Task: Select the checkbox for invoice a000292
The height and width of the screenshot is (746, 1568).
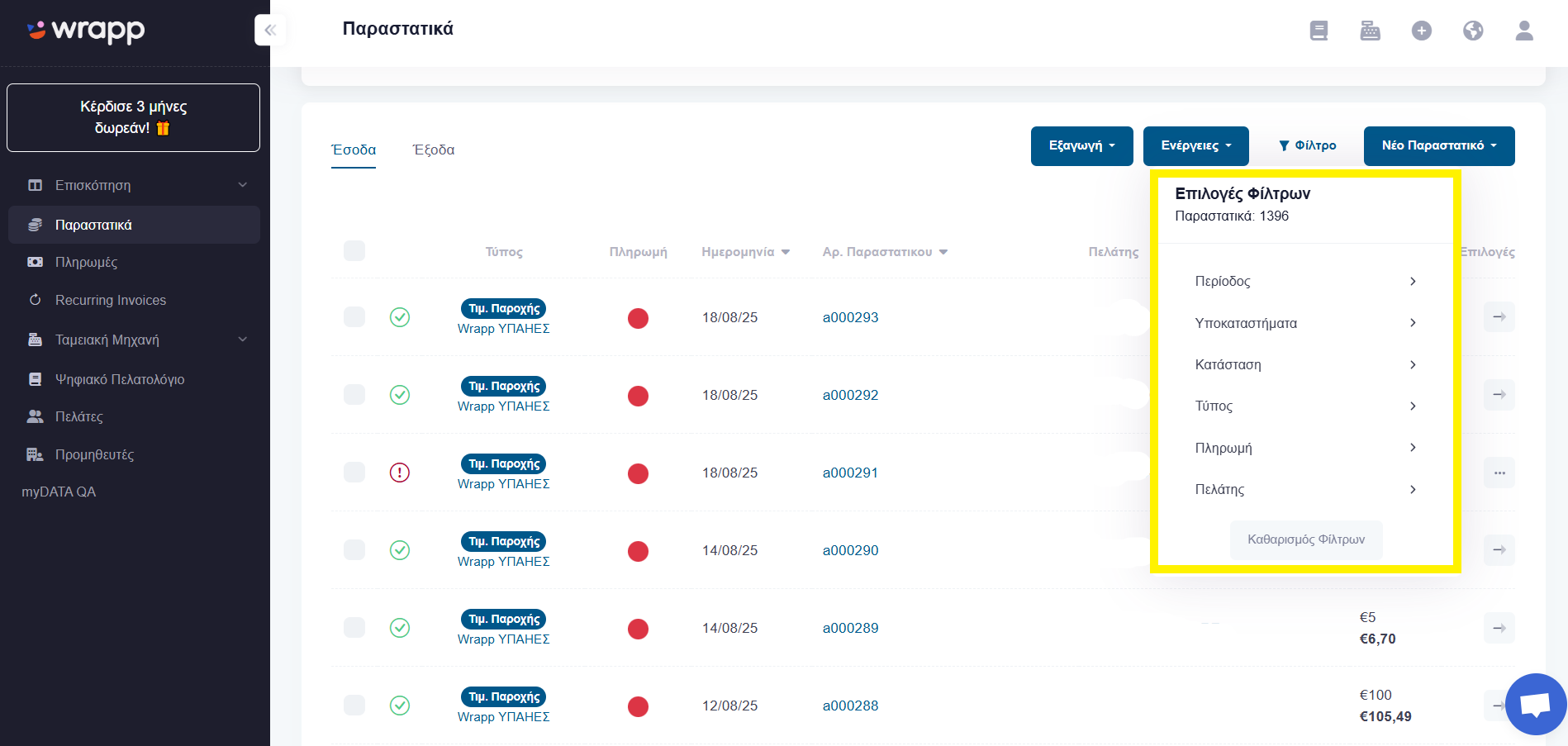Action: coord(354,394)
